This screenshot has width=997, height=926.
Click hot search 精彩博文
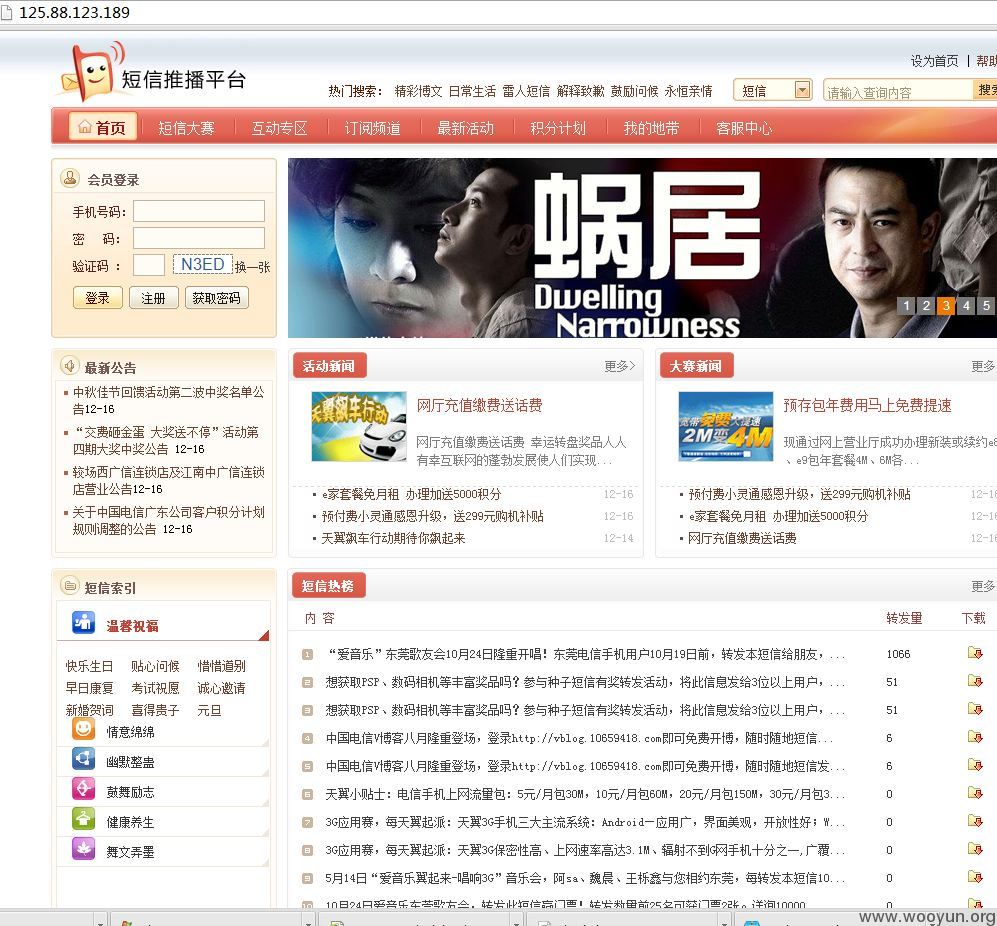point(418,91)
